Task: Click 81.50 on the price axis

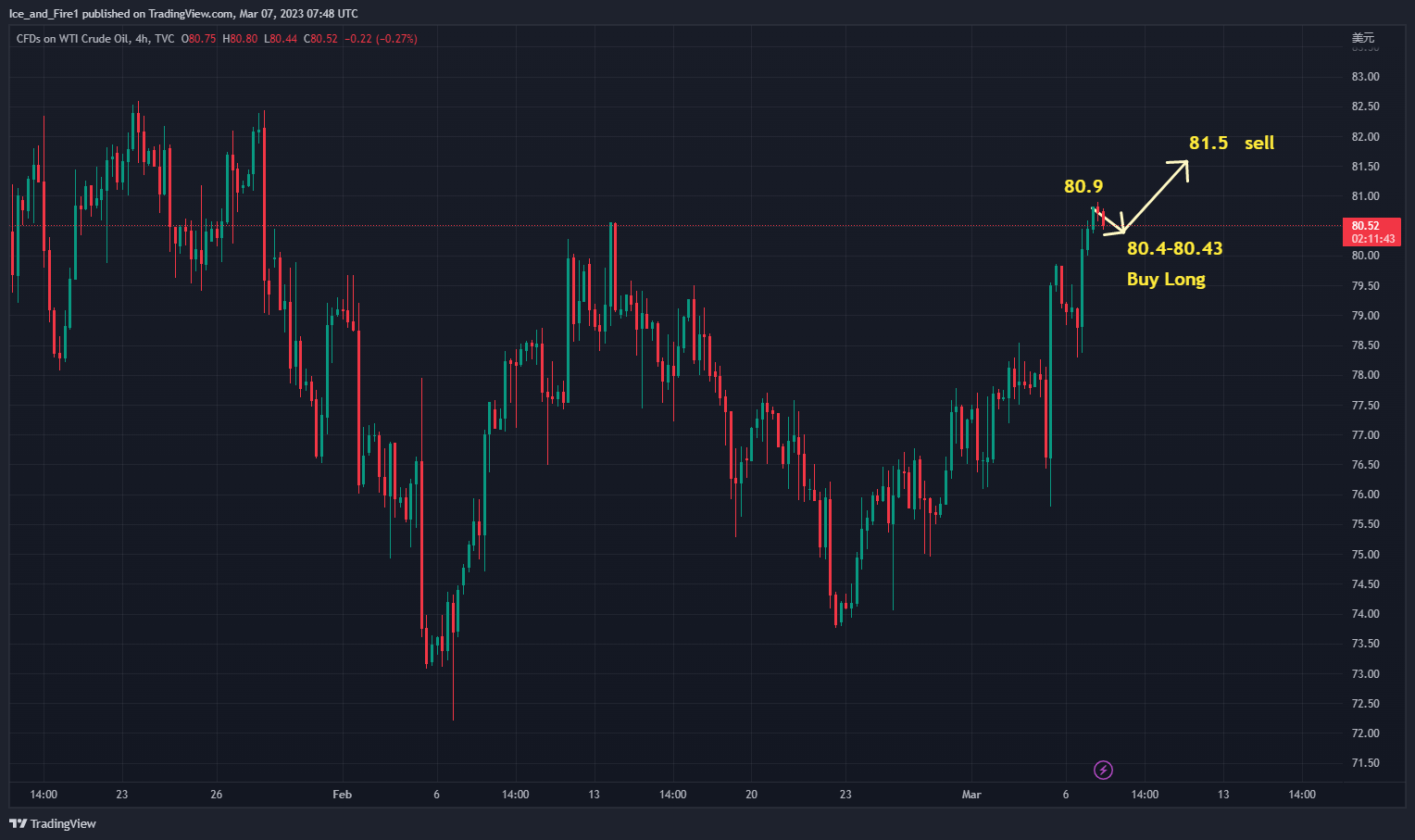Action: pos(1365,167)
